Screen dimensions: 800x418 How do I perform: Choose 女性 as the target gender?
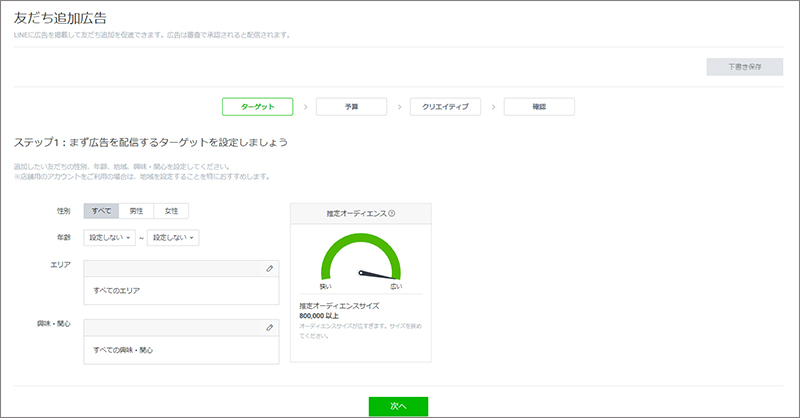tap(171, 211)
